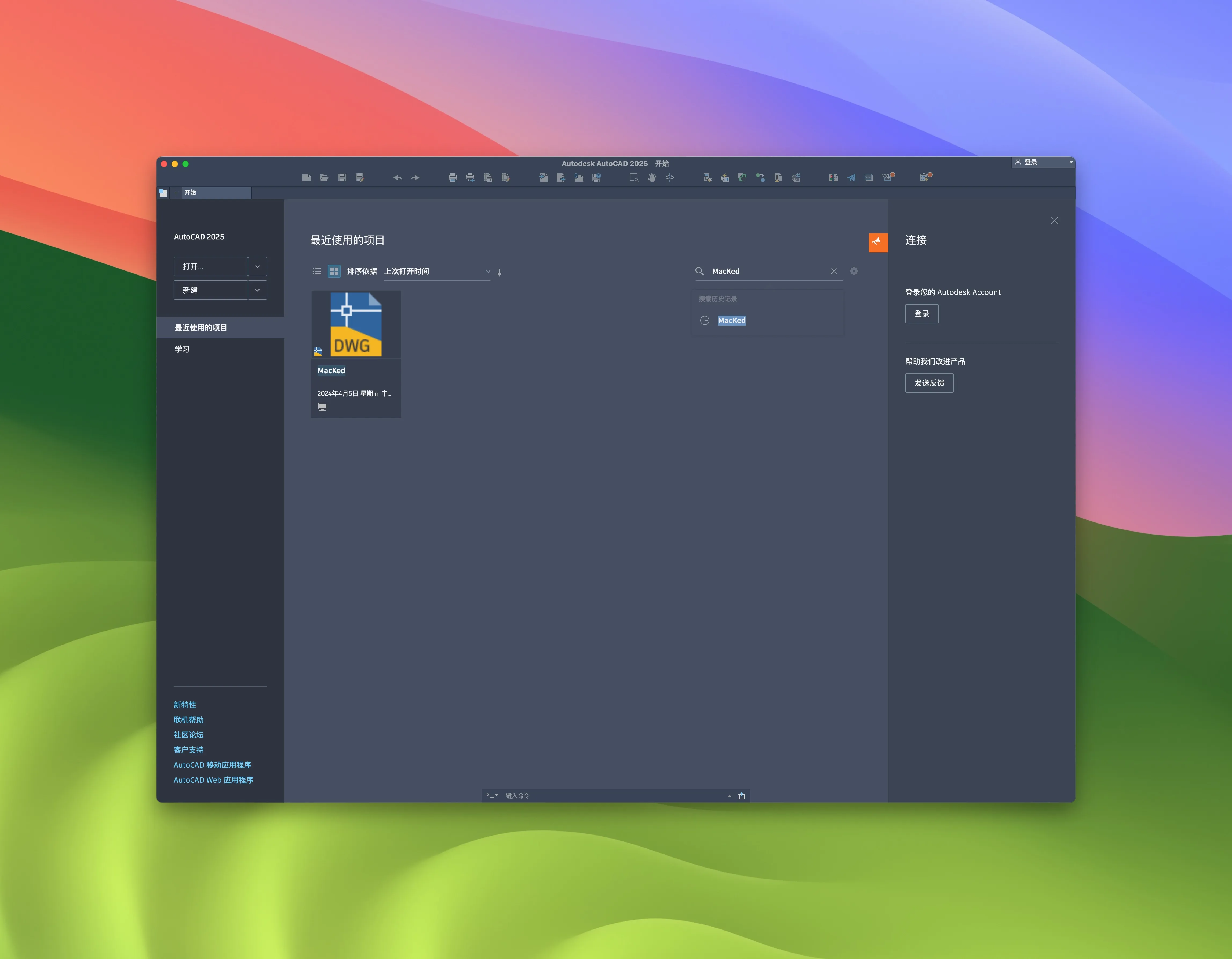Screen dimensions: 1232x959
Task: Open the MacKed DWG thumbnail
Action: pyautogui.click(x=356, y=325)
